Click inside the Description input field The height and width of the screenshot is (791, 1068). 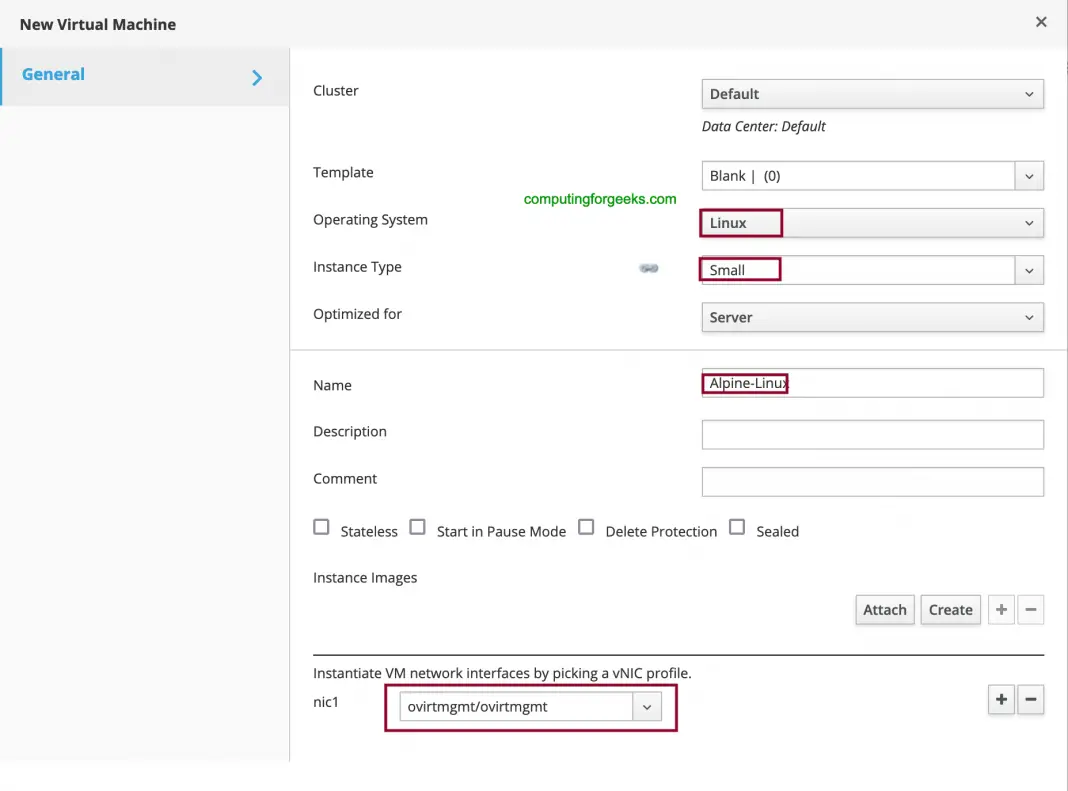pyautogui.click(x=872, y=434)
